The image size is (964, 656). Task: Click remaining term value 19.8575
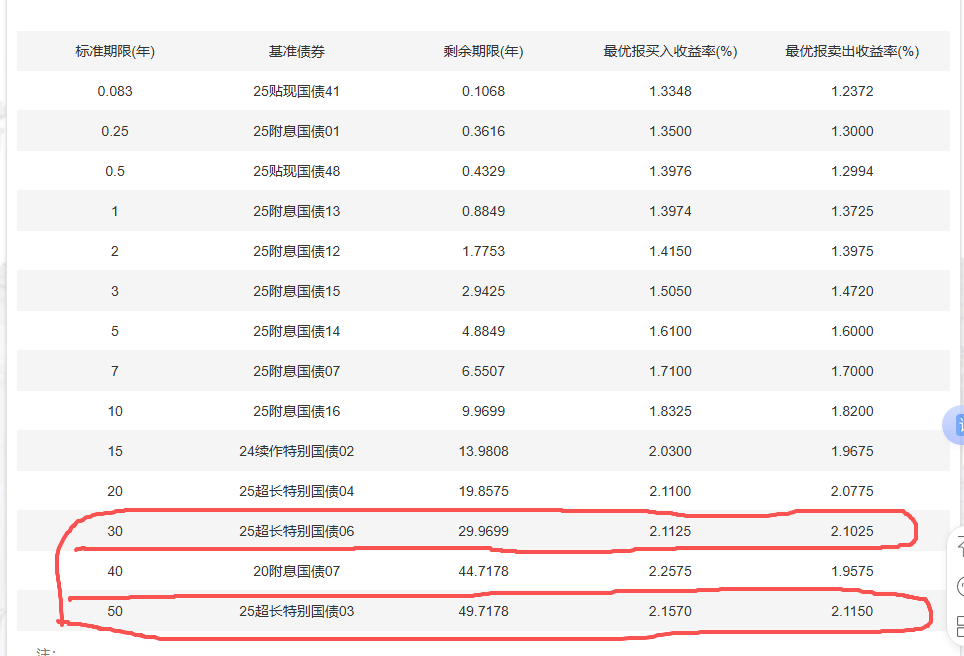(x=483, y=491)
